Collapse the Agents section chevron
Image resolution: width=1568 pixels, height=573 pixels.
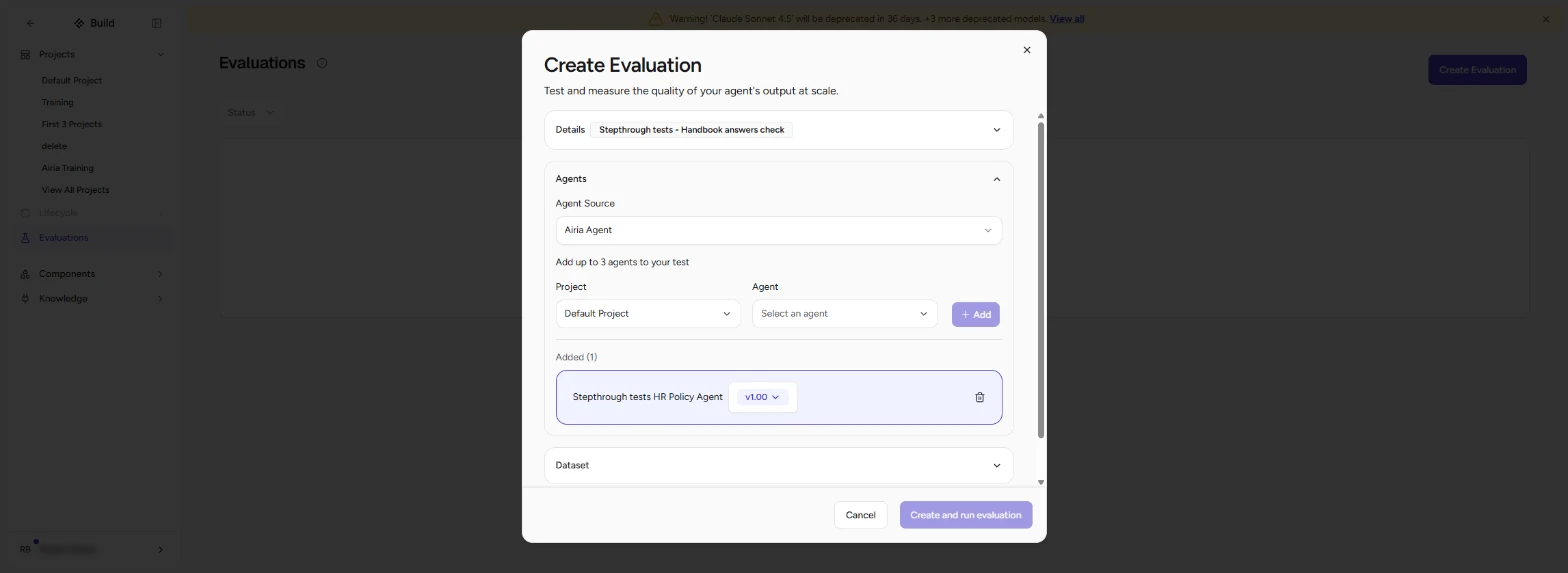pyautogui.click(x=996, y=179)
